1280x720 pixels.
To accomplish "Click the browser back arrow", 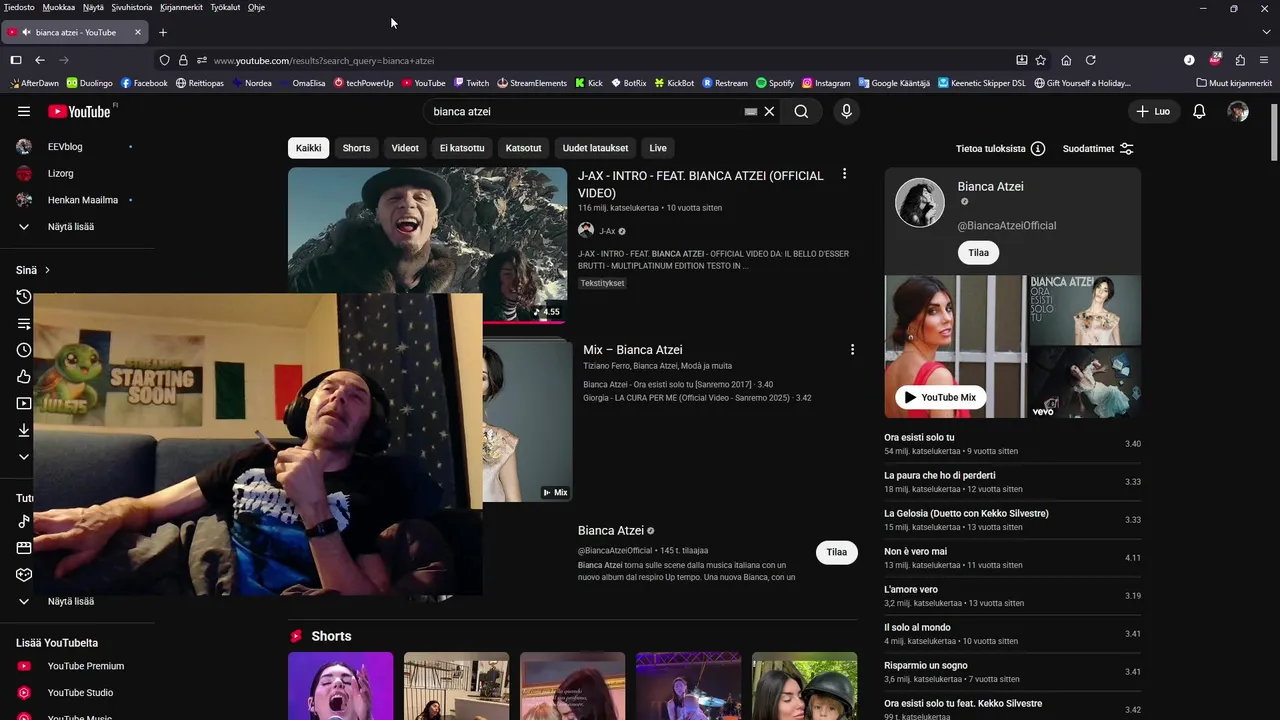I will tap(40, 60).
